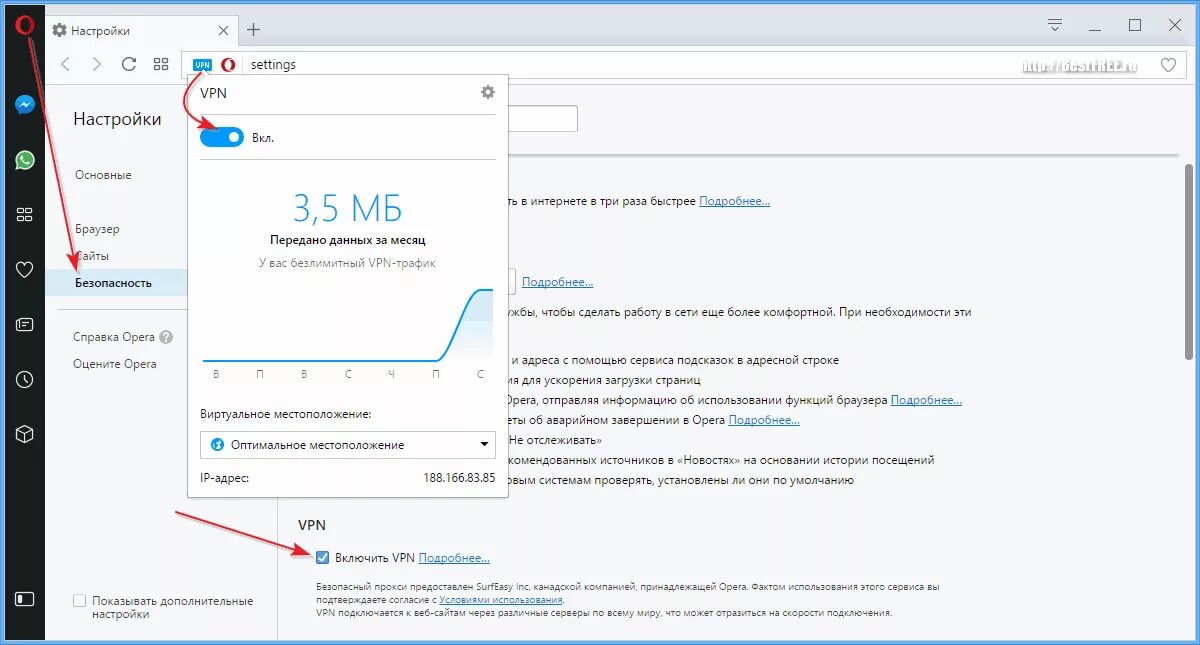Open Подробнее link after 'функций браузера'
This screenshot has height=645, width=1200.
[x=926, y=400]
